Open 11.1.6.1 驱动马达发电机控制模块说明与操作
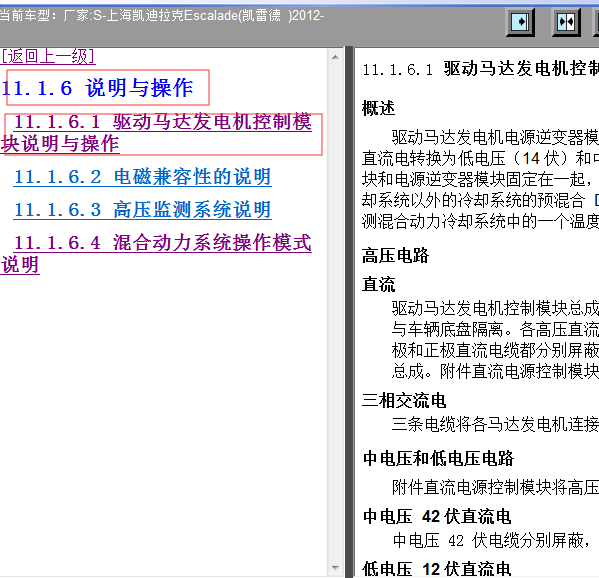 [x=157, y=133]
